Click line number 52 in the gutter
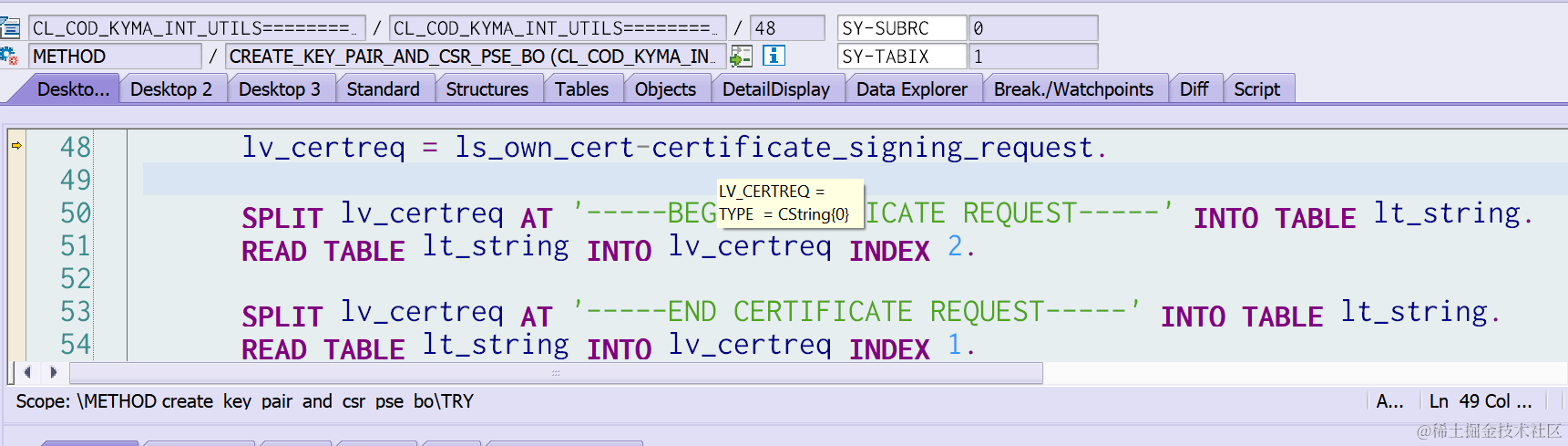Viewport: 1568px width, 446px height. 76,278
